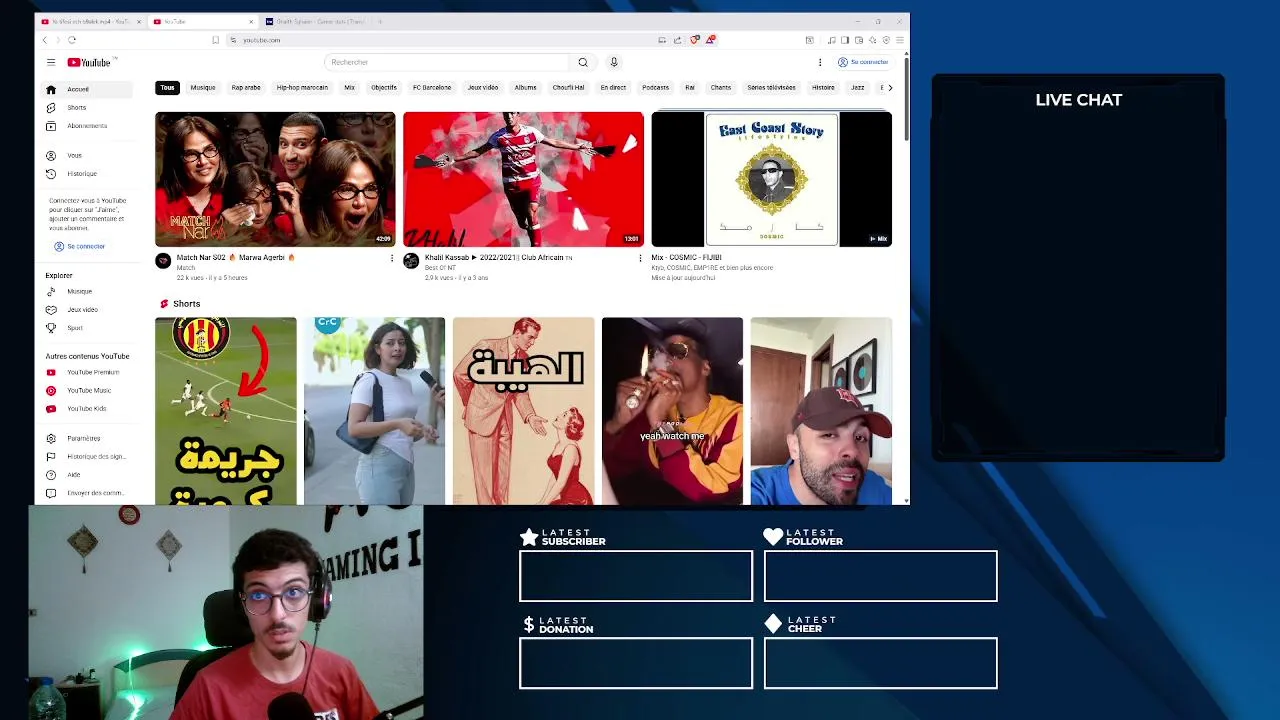Open the three-dot settings menu beside Se connecter

click(820, 62)
